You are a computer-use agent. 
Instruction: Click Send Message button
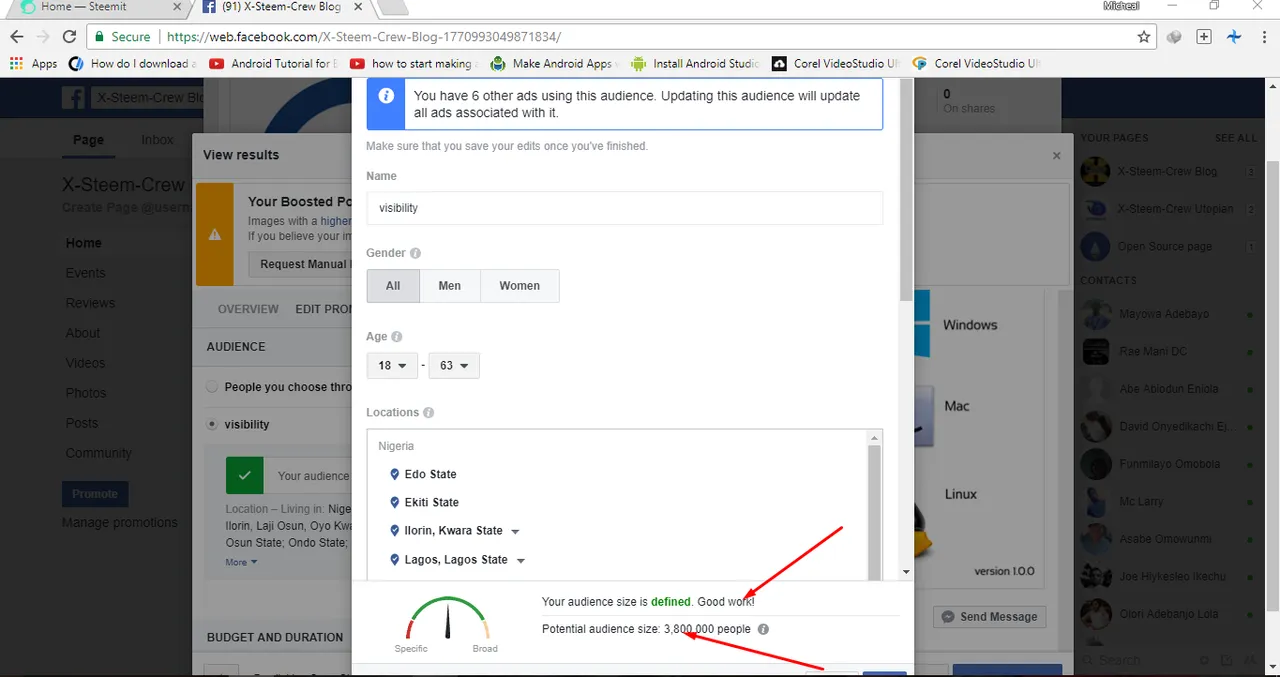pos(990,617)
